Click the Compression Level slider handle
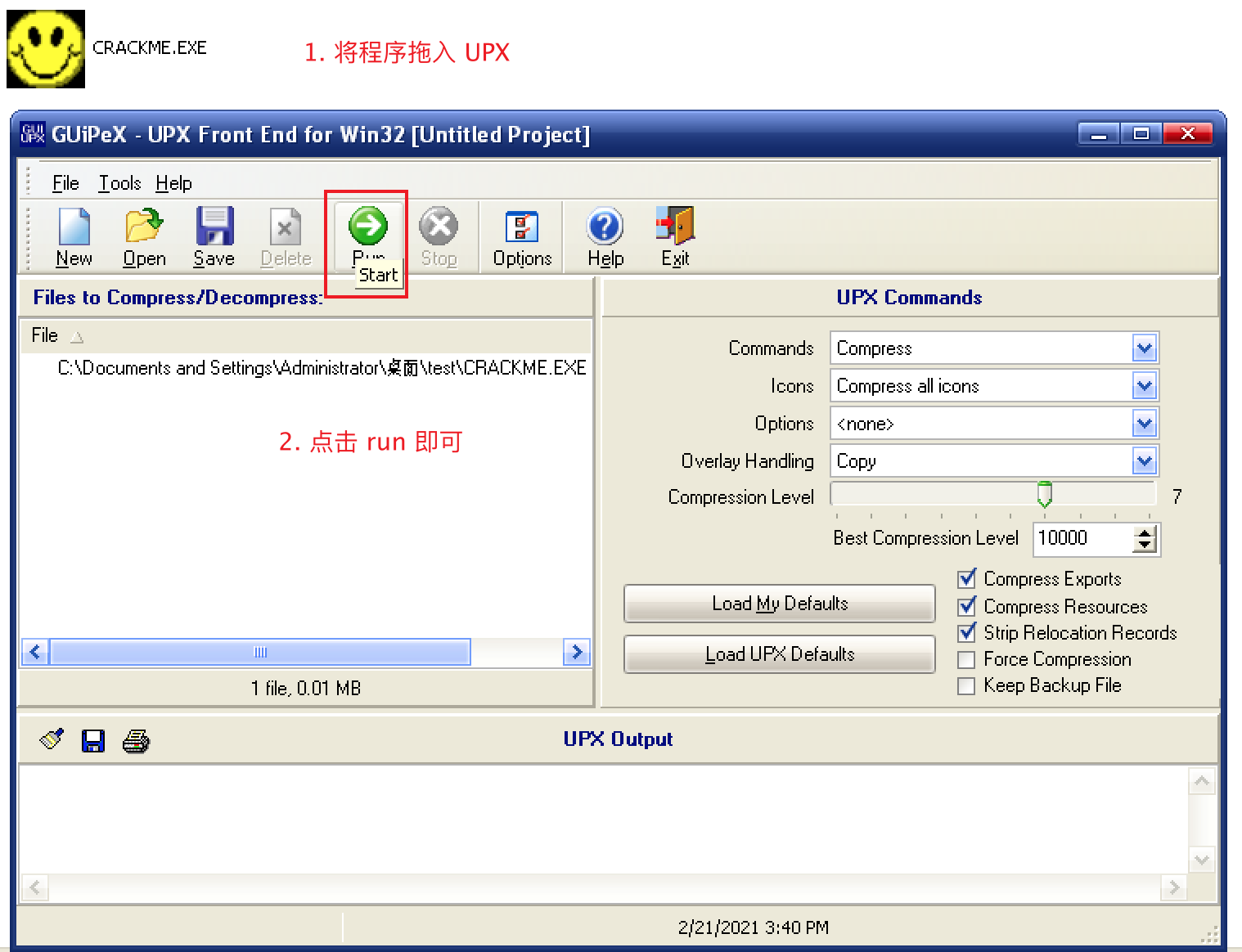 point(1045,494)
